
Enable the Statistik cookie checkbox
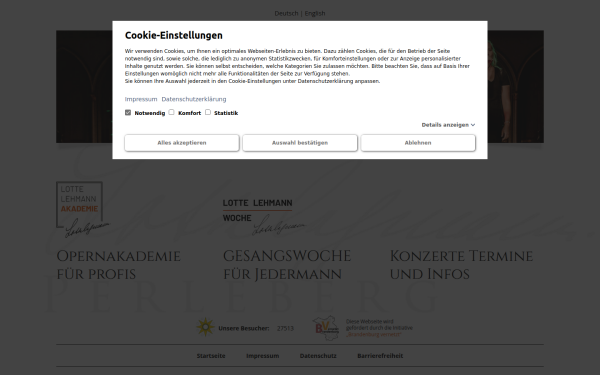(208, 112)
